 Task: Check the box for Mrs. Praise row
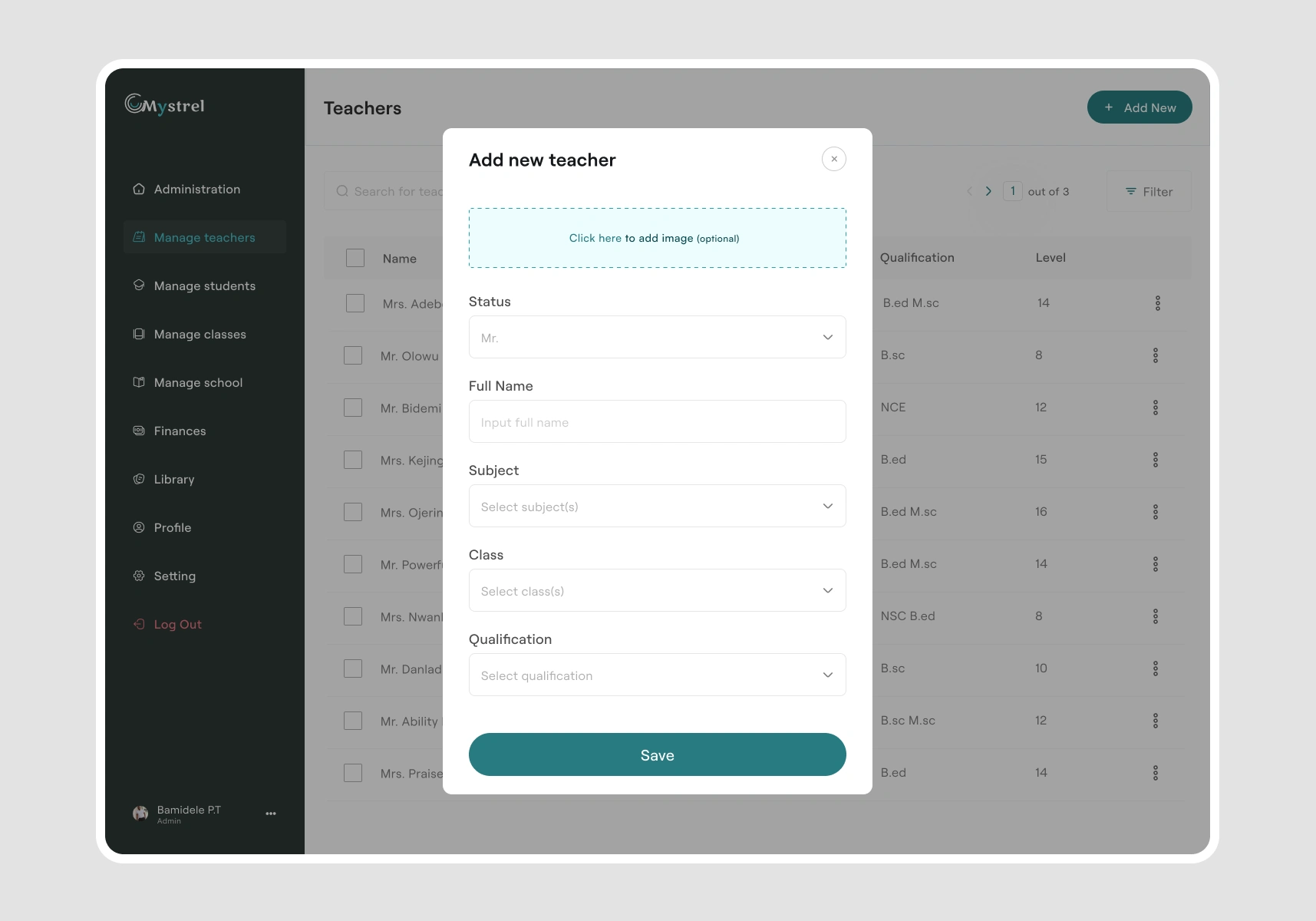(353, 773)
